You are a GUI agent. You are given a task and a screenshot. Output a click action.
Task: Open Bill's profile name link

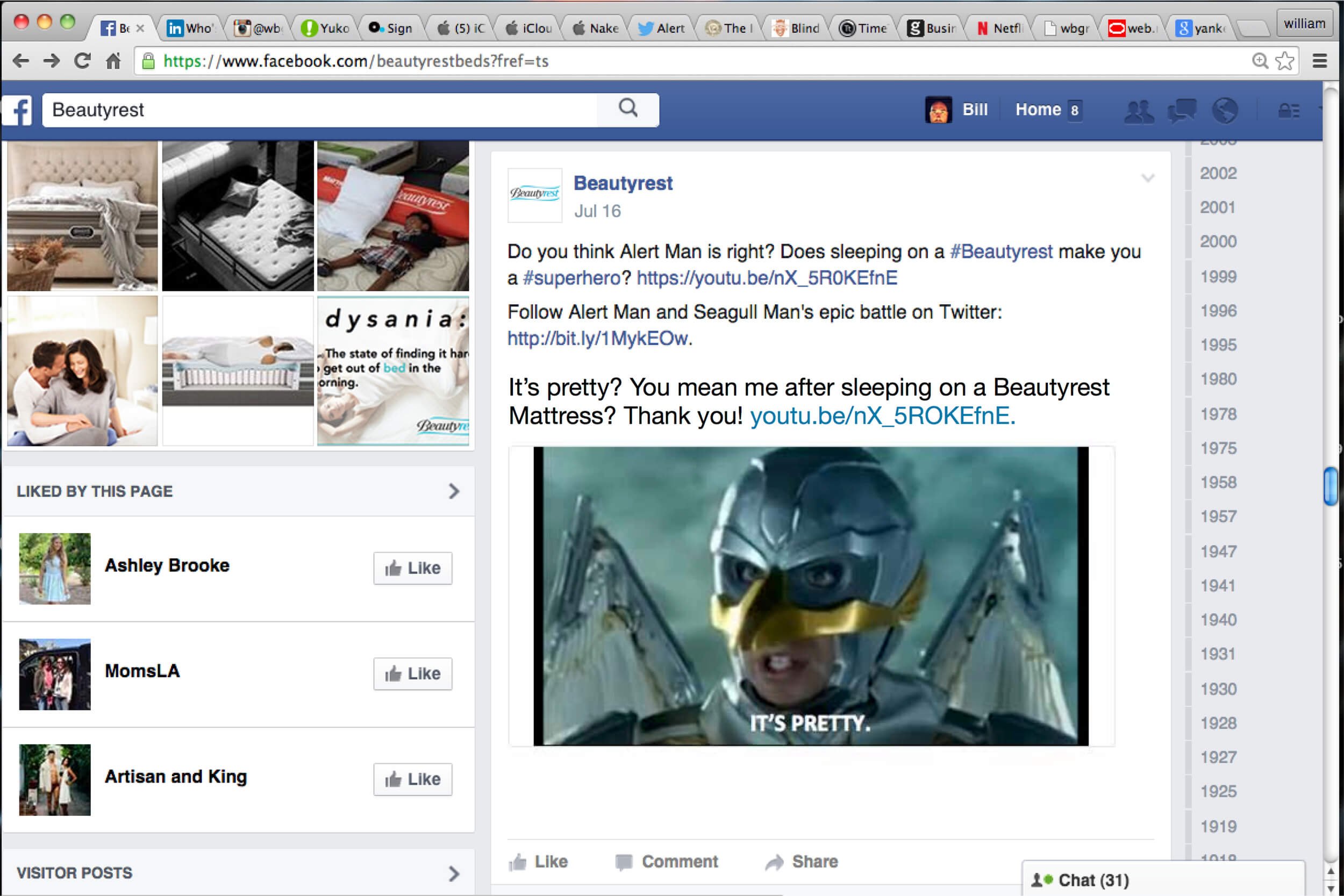point(975,110)
